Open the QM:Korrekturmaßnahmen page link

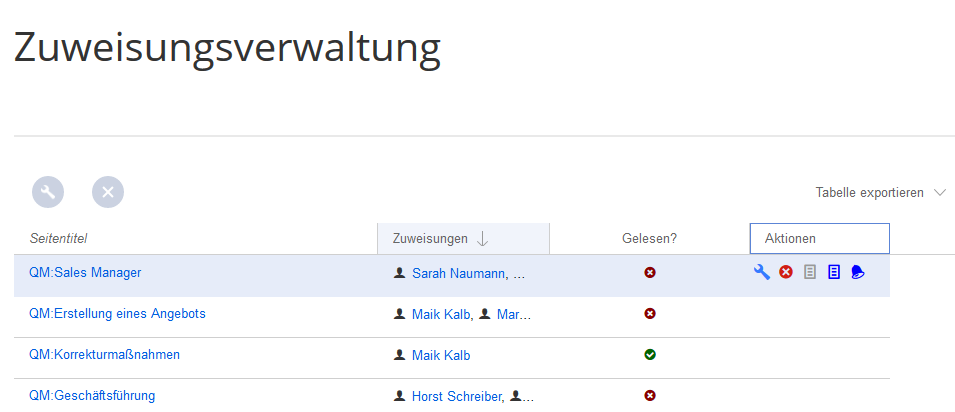(x=104, y=355)
